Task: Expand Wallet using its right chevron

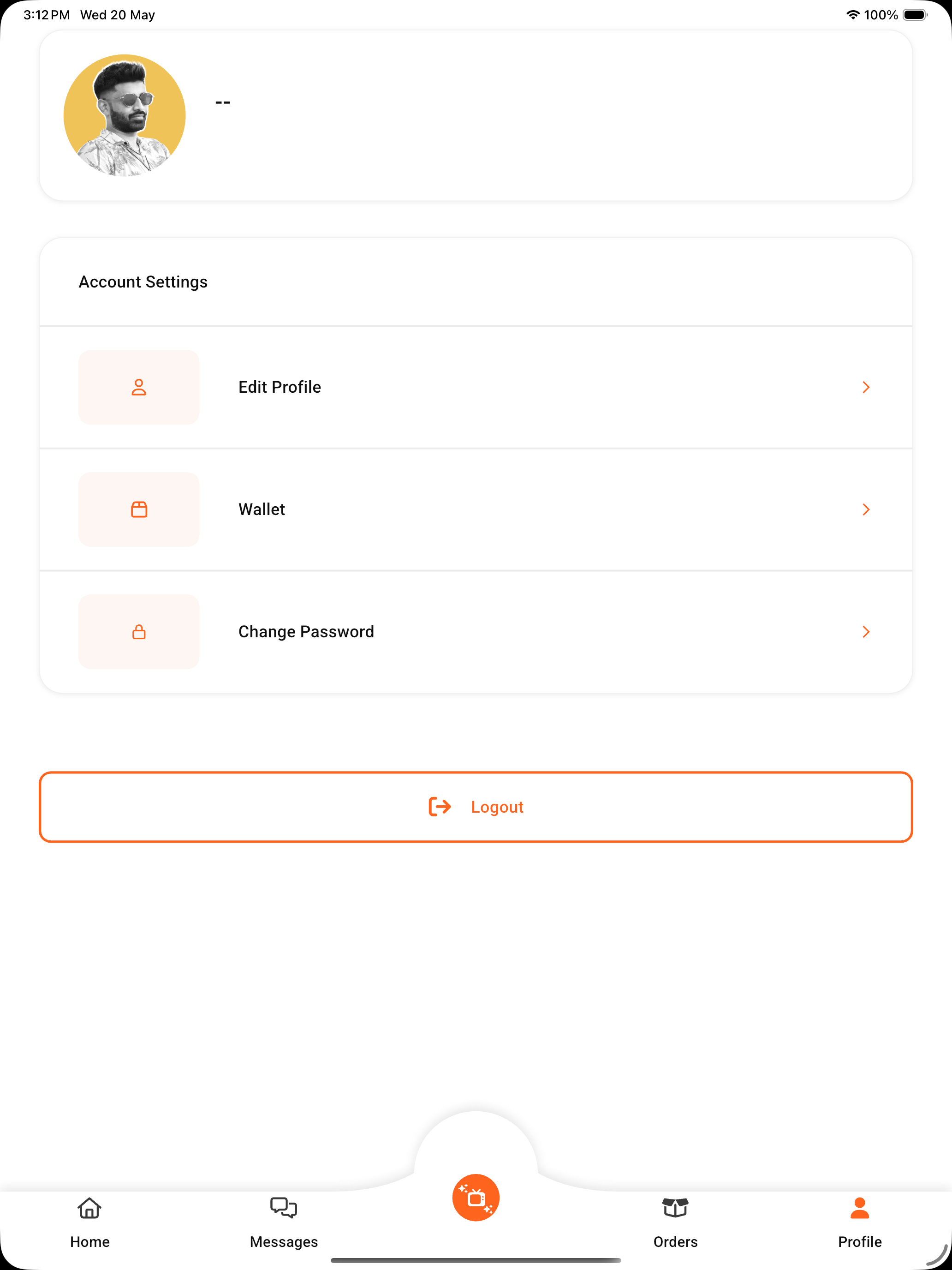Action: click(x=866, y=509)
